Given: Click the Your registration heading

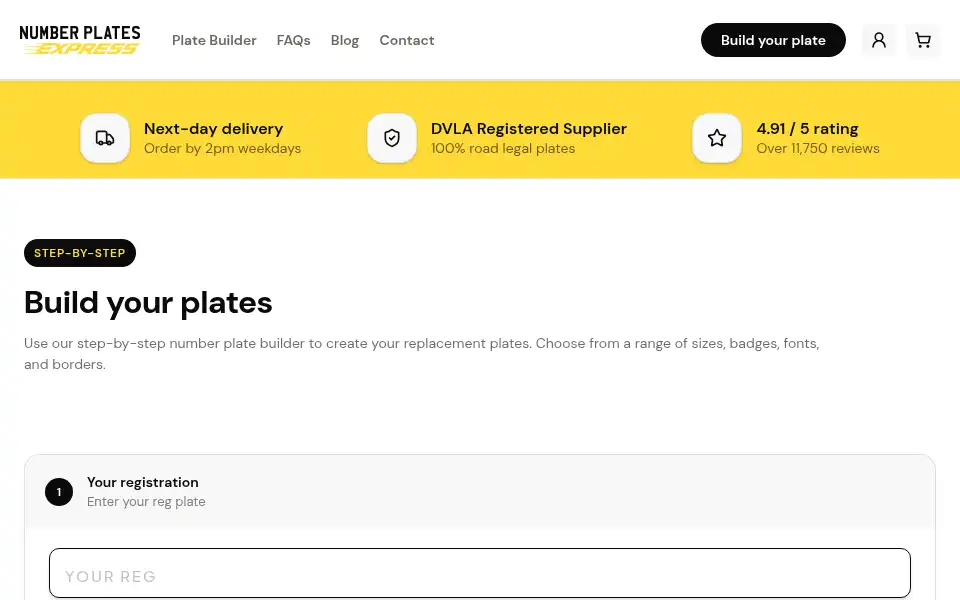Looking at the screenshot, I should (143, 482).
